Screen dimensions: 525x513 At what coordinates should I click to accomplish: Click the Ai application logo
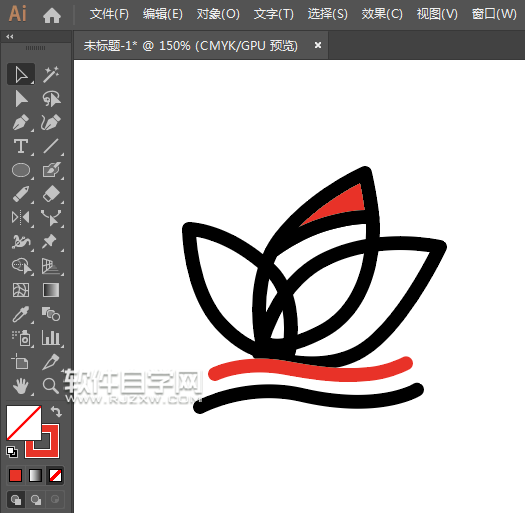17,14
